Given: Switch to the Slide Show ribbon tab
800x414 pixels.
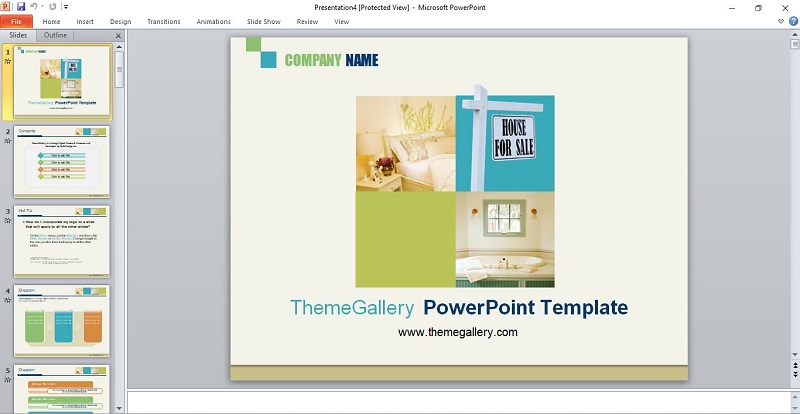Looking at the screenshot, I should click(x=264, y=21).
